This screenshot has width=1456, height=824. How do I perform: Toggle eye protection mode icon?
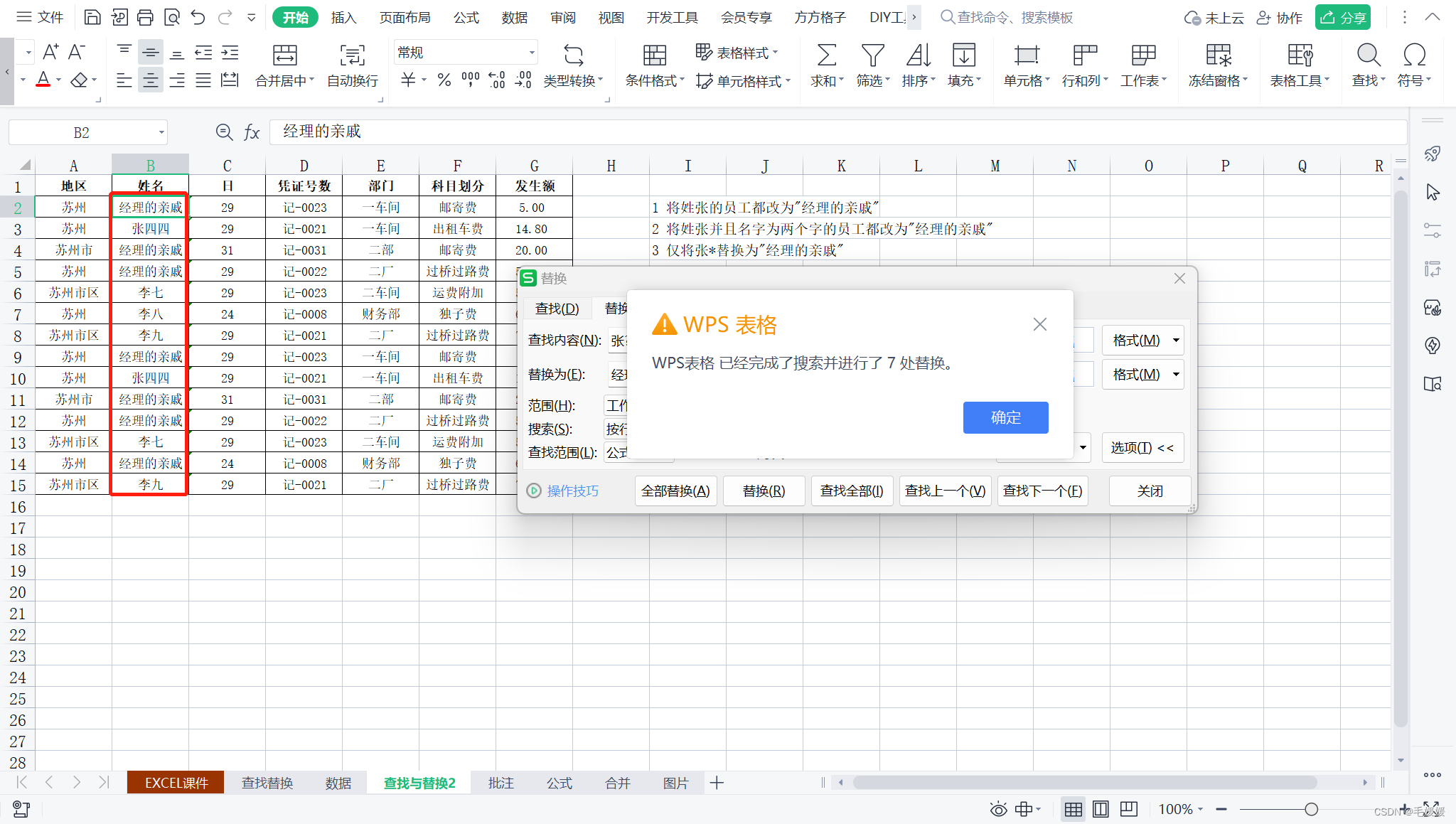tap(998, 809)
